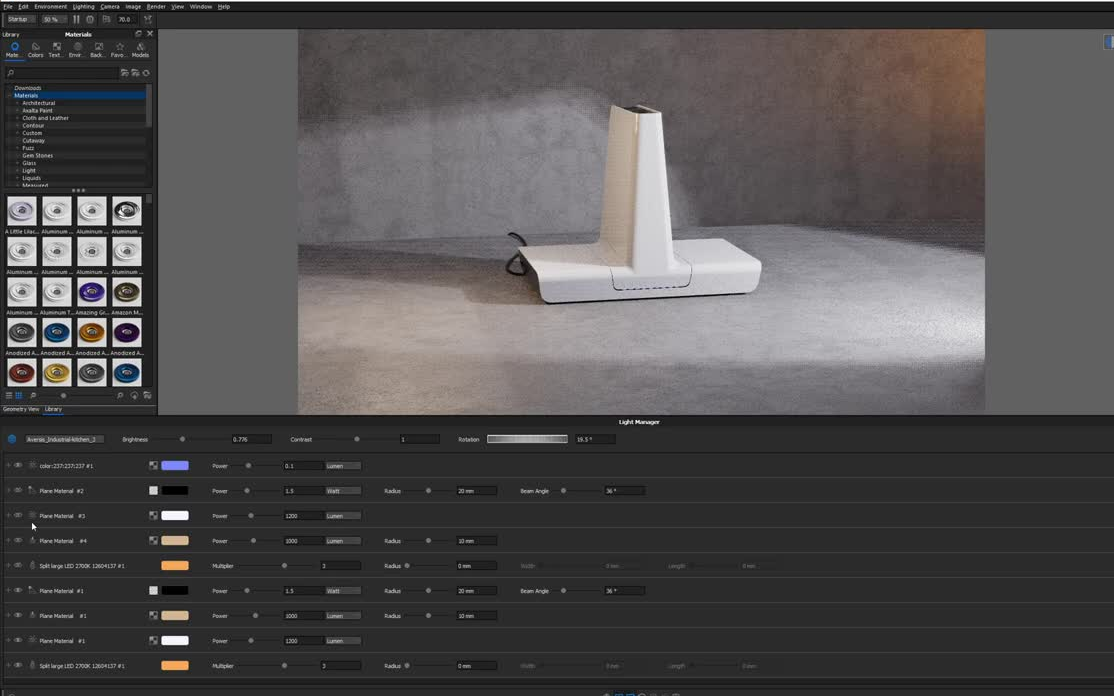This screenshot has height=696, width=1114.
Task: Click the pause render icon in the toolbar
Action: pos(75,18)
